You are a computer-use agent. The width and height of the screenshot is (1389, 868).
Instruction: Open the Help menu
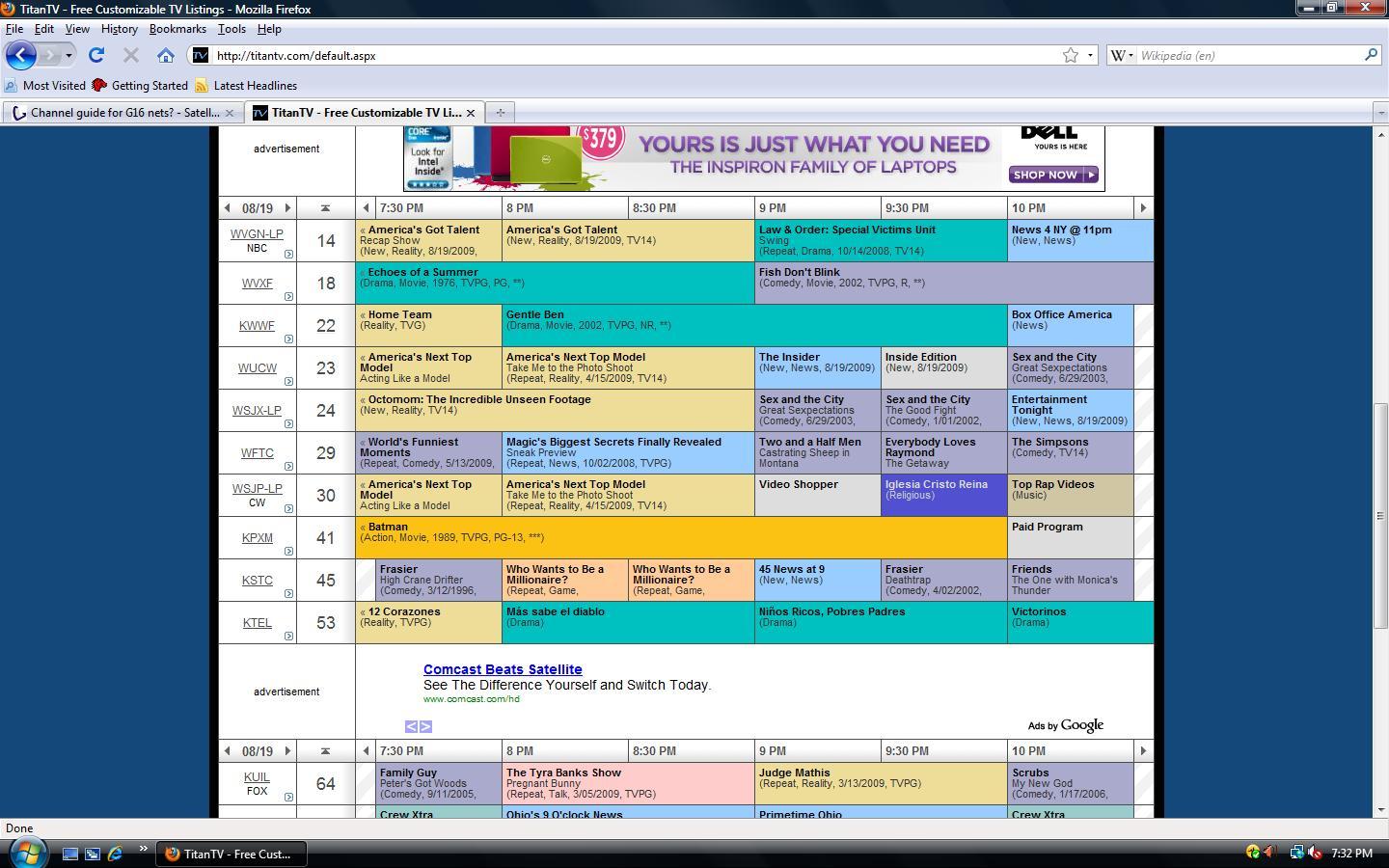(x=269, y=29)
